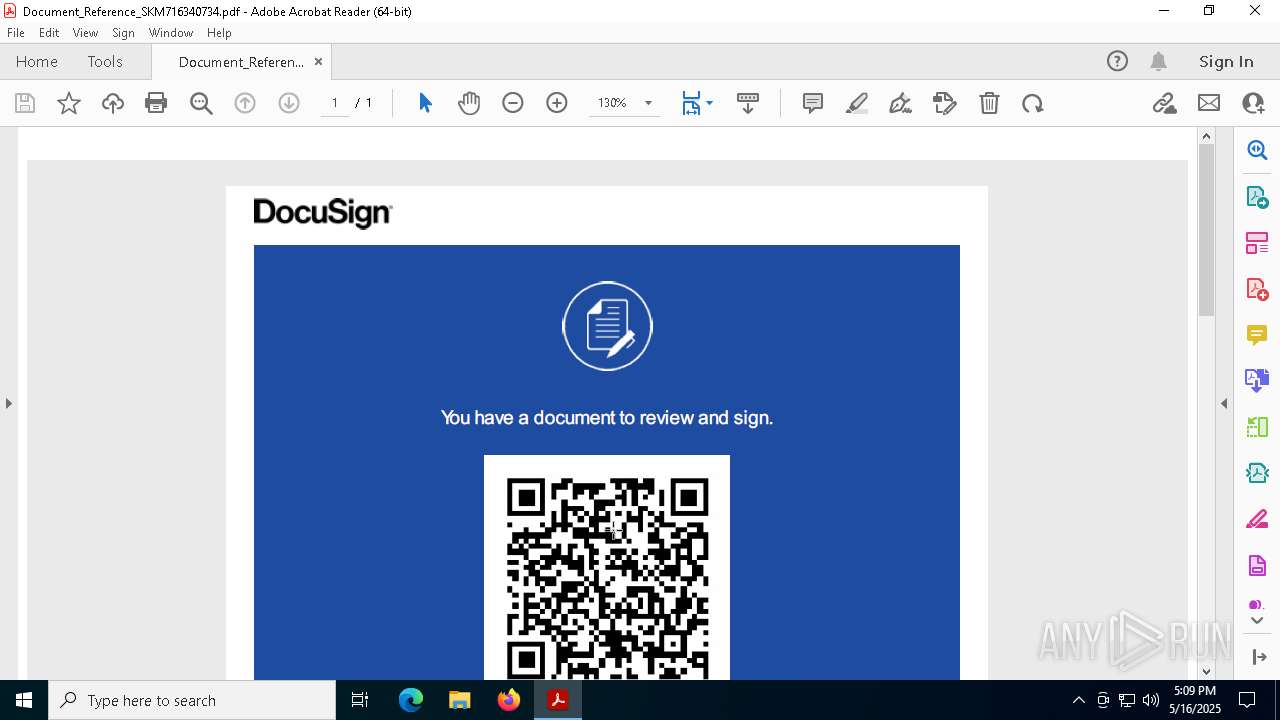This screenshot has width=1280, height=720.
Task: Open Comment tool in right pane
Action: [x=1257, y=335]
